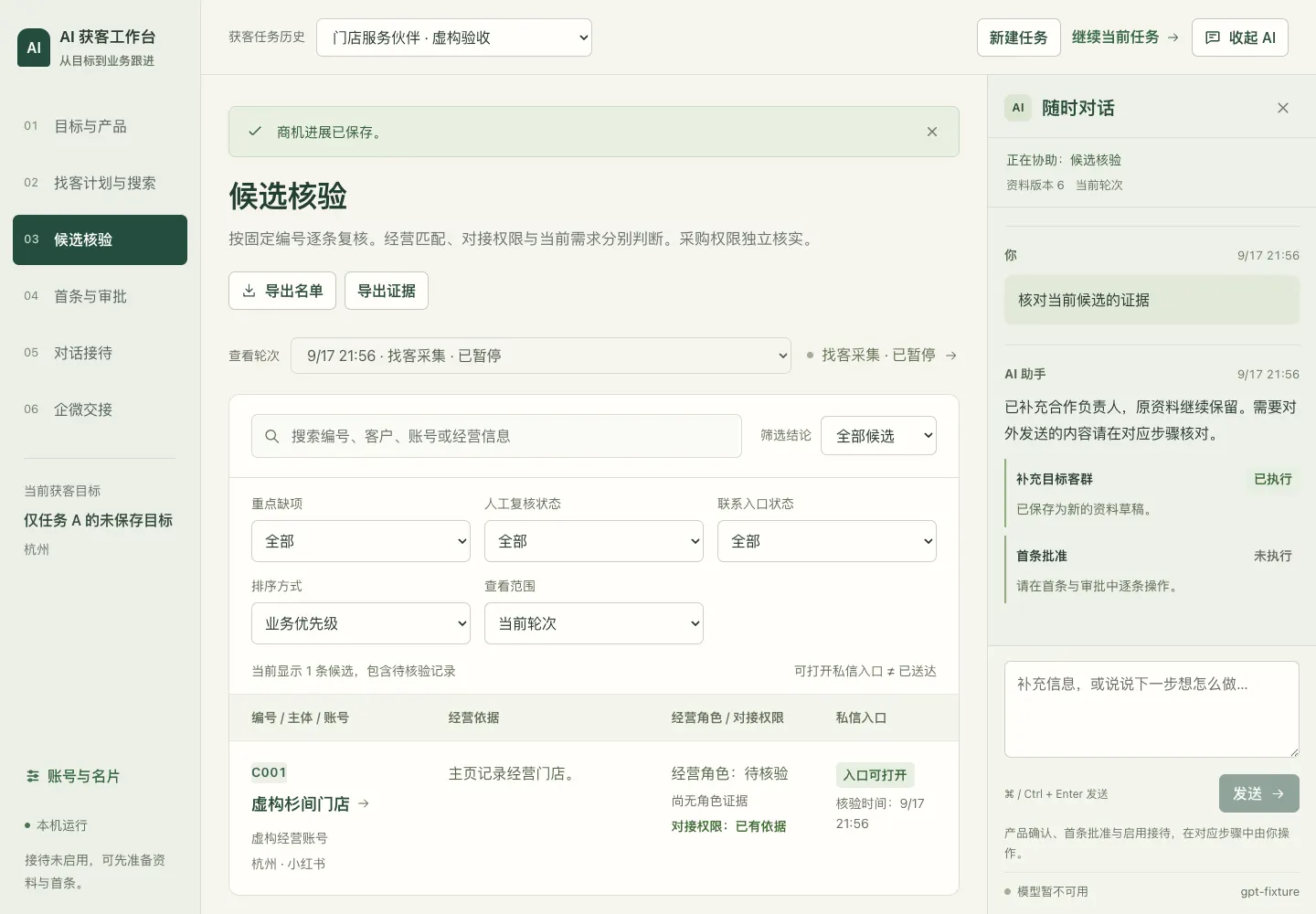Screen dimensions: 1316x914
Task: Open the 联系入口状态 filter dropdown
Action: [827, 541]
